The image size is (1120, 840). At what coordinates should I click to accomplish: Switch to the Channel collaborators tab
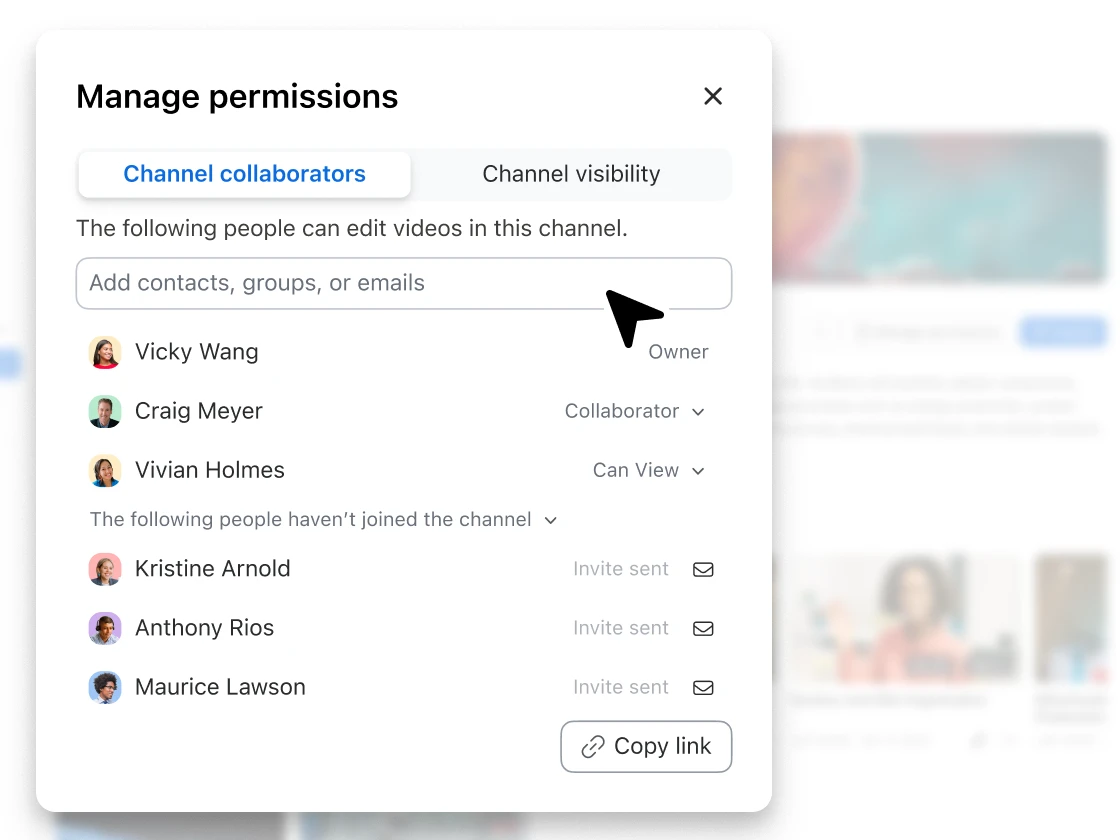coord(244,174)
